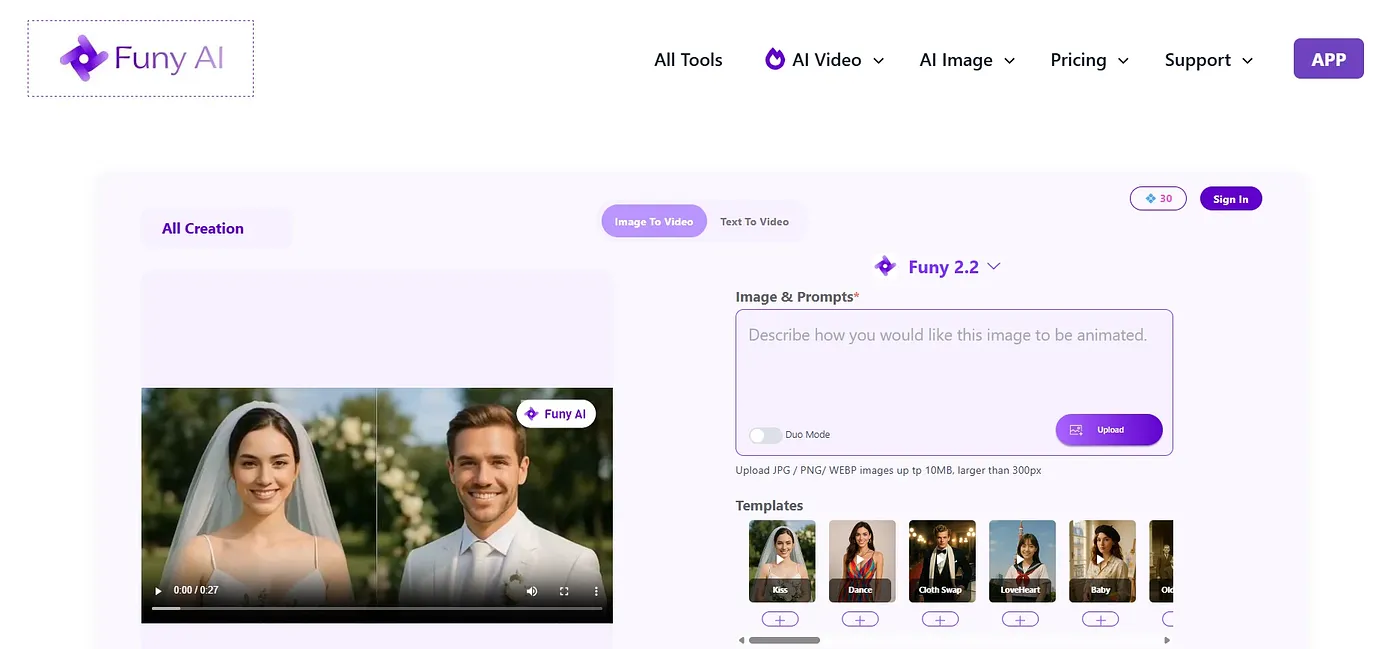Switch to Image To Video tab
The width and height of the screenshot is (1400, 649).
[654, 222]
